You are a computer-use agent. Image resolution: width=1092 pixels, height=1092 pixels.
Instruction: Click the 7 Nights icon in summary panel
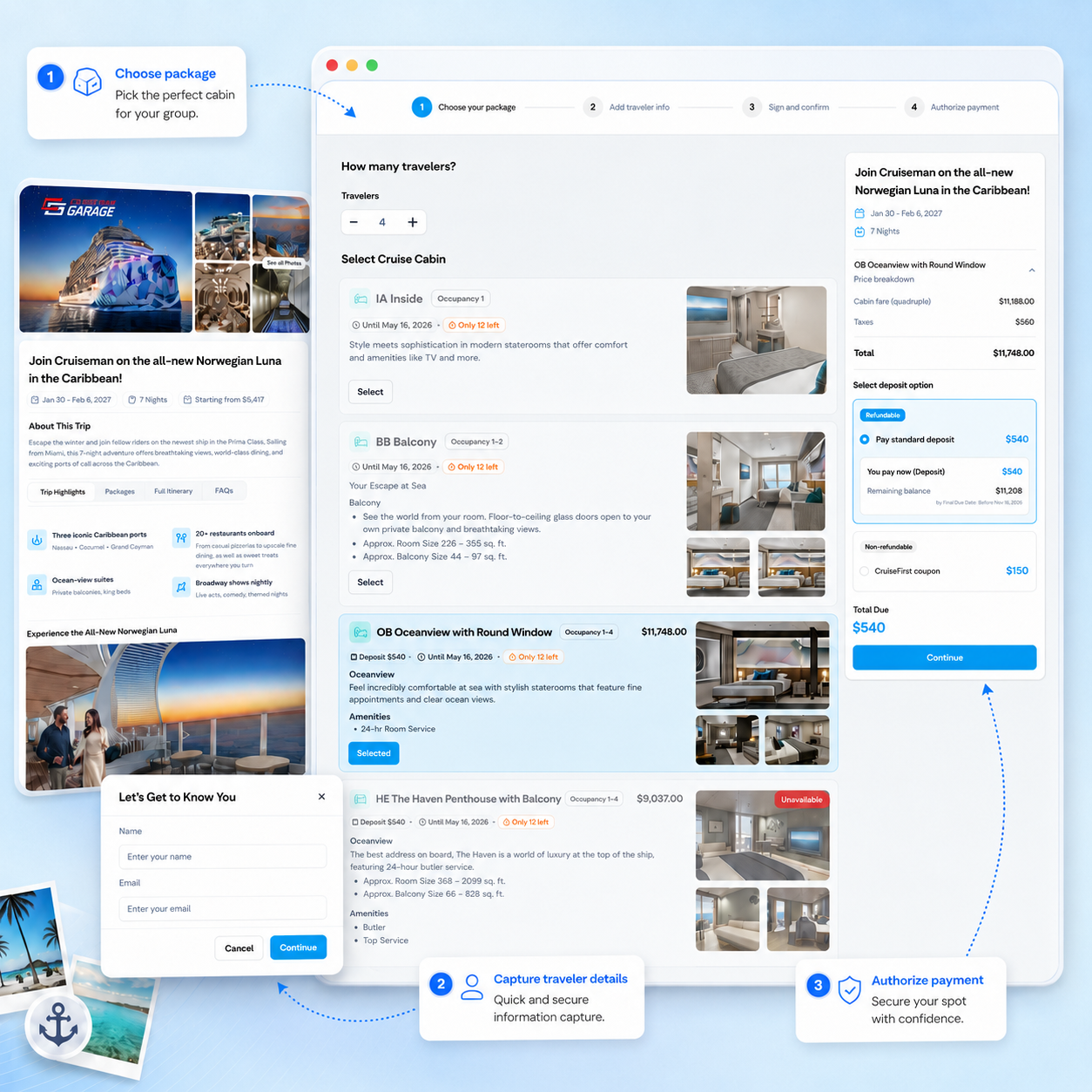859,232
